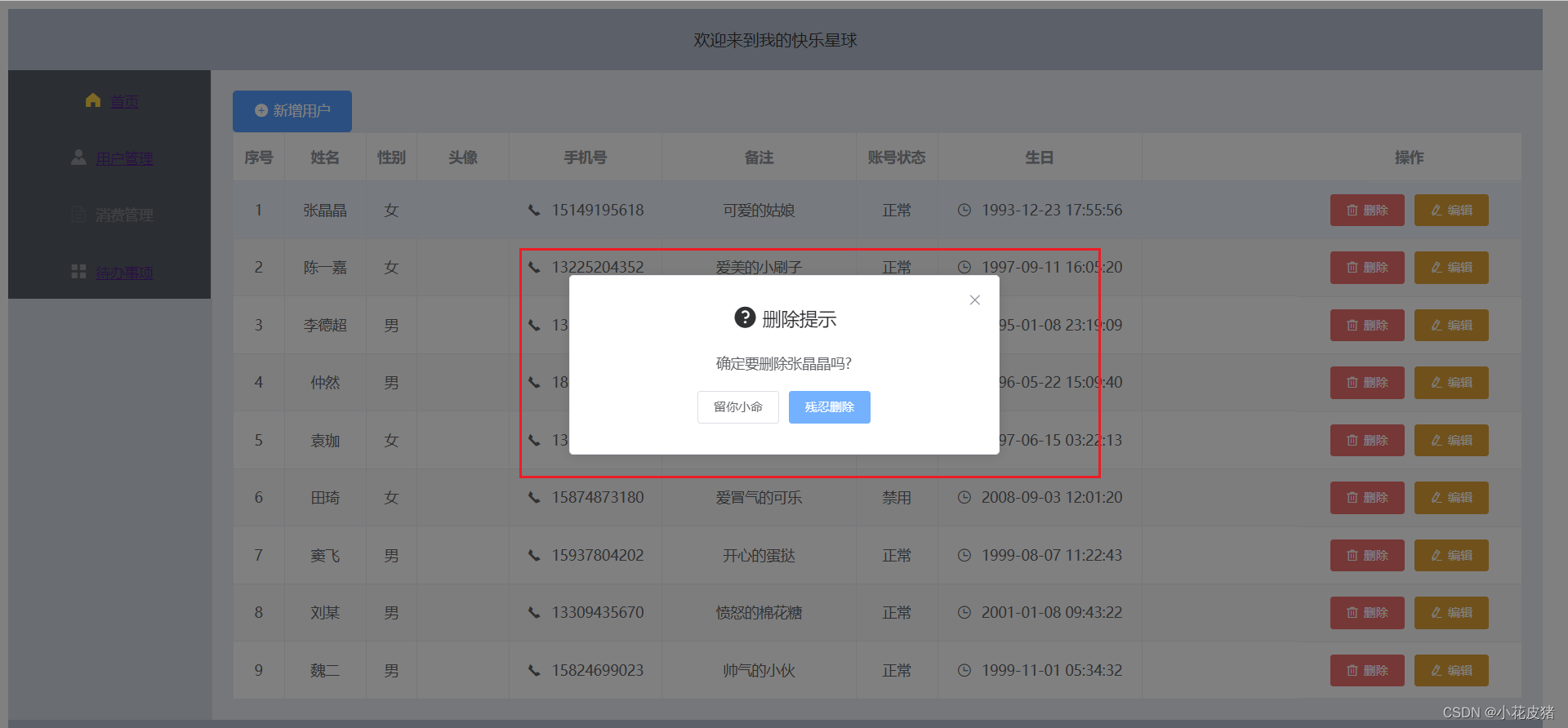Click phone icon next to 15149195618

click(x=534, y=211)
